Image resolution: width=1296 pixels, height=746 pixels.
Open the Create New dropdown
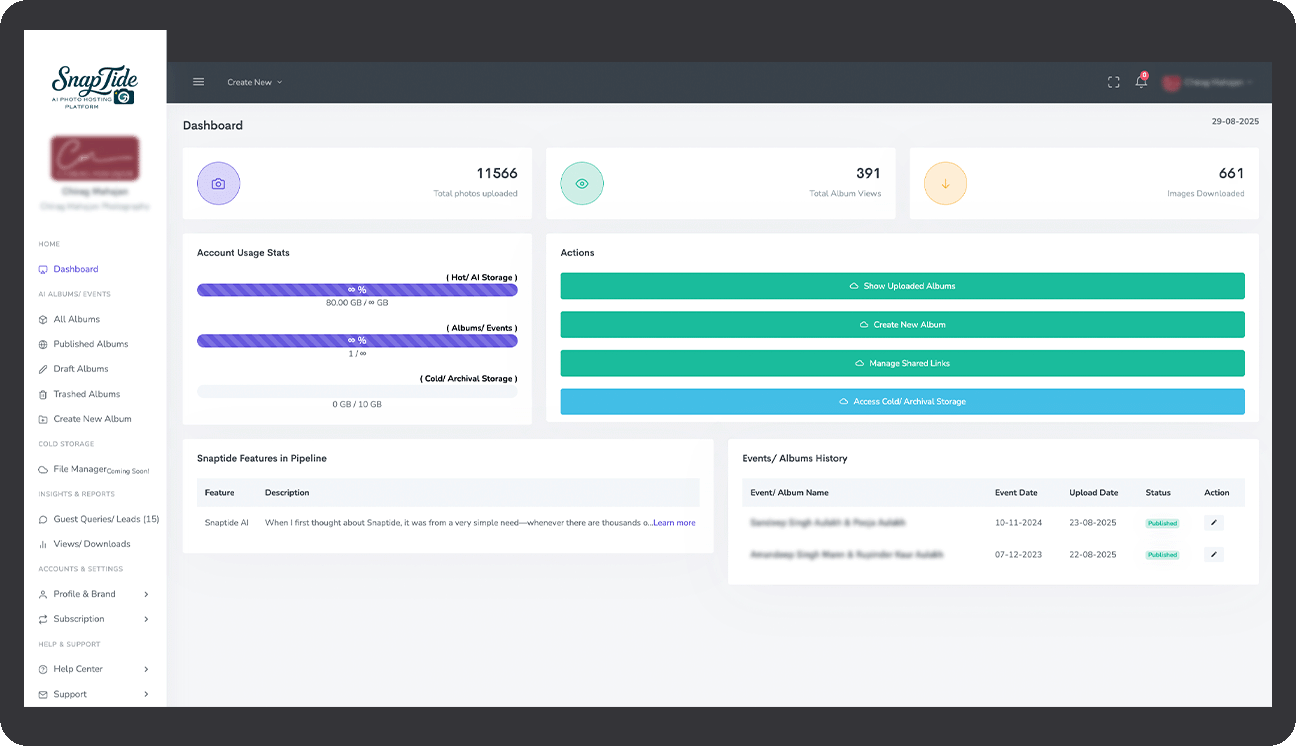tap(254, 82)
